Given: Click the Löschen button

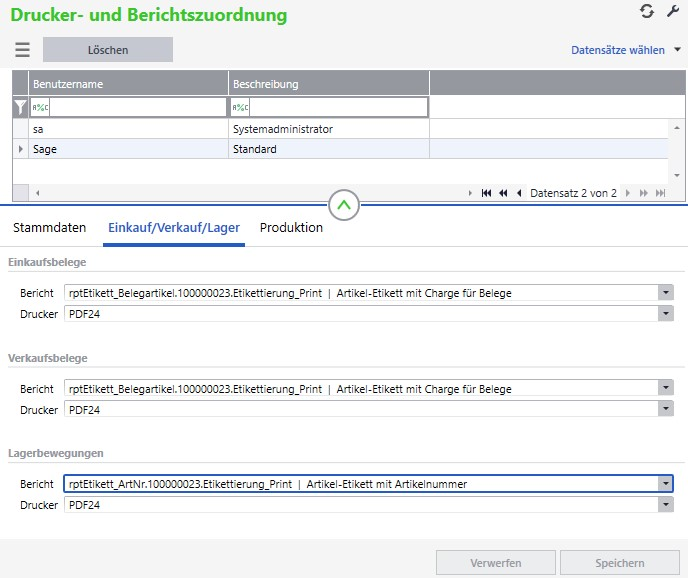Looking at the screenshot, I should pos(108,50).
